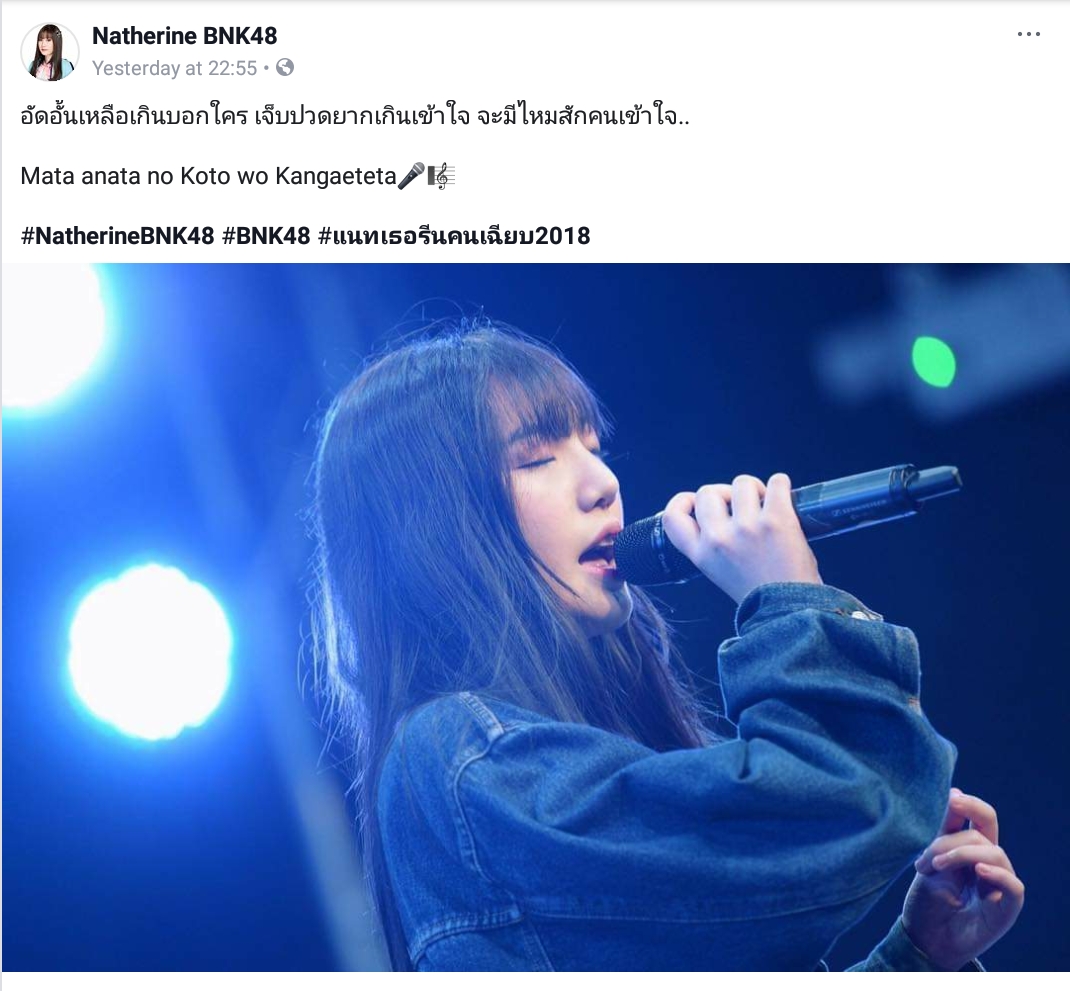Click the Thai text line of the post

click(x=355, y=116)
